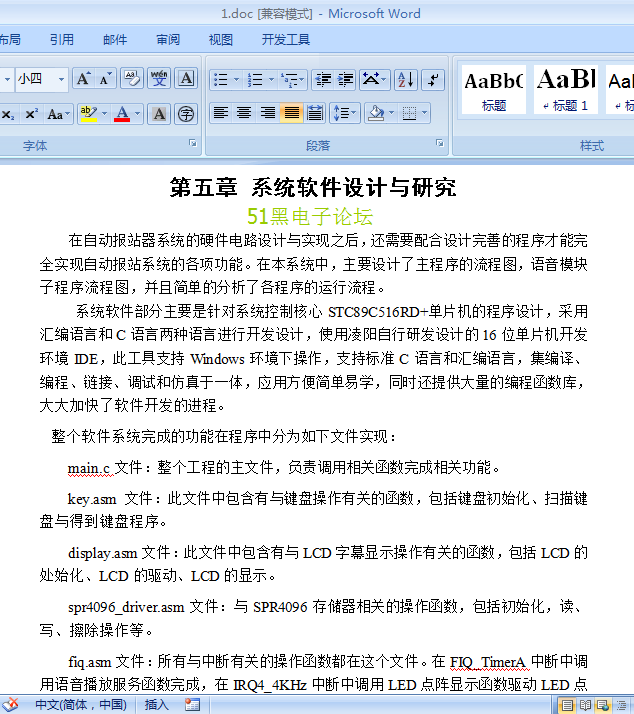Toggle 插入 insert mode in status bar
Image resolution: width=634 pixels, height=714 pixels.
156,704
